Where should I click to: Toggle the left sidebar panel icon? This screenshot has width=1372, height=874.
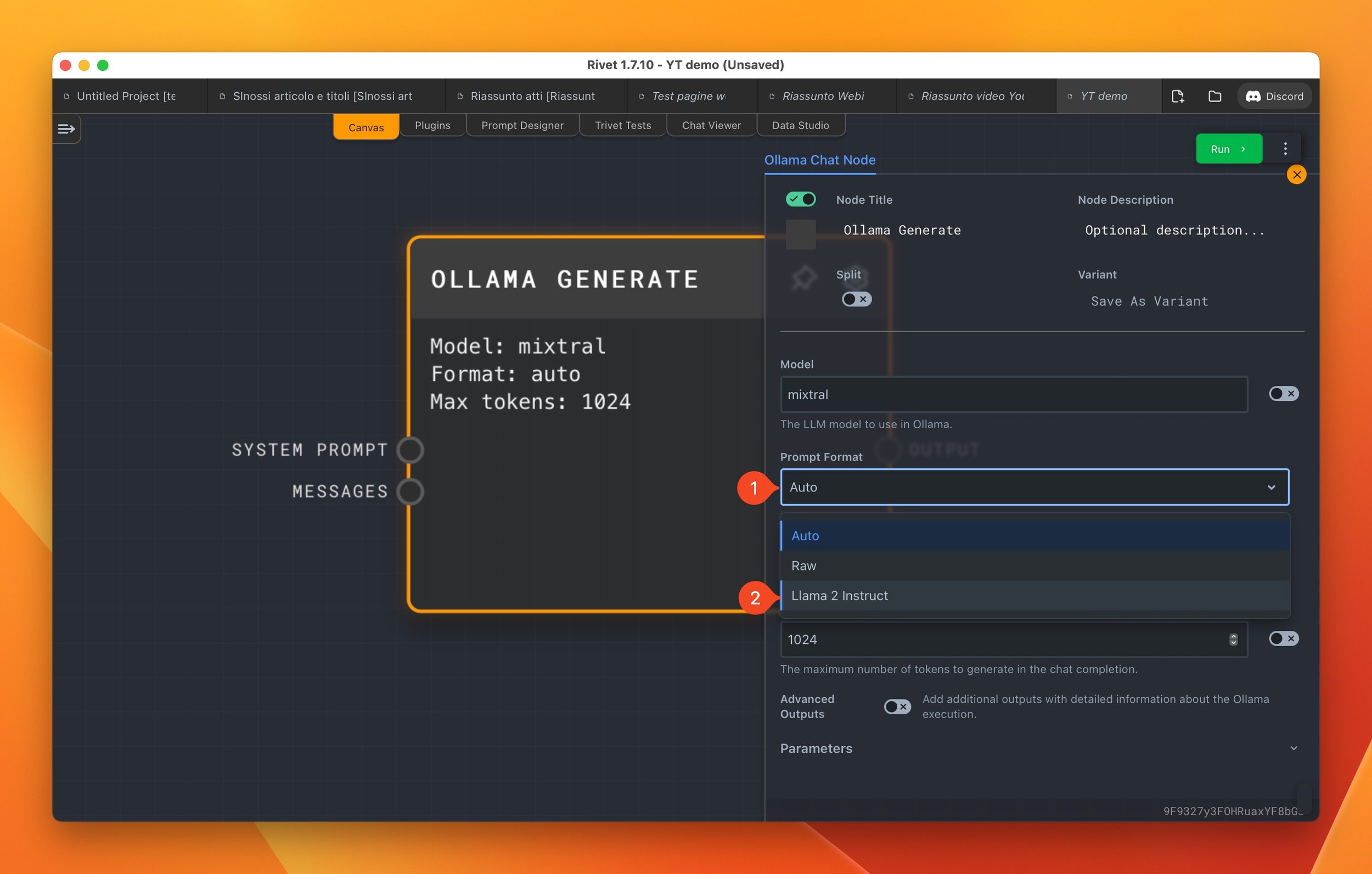coord(66,129)
